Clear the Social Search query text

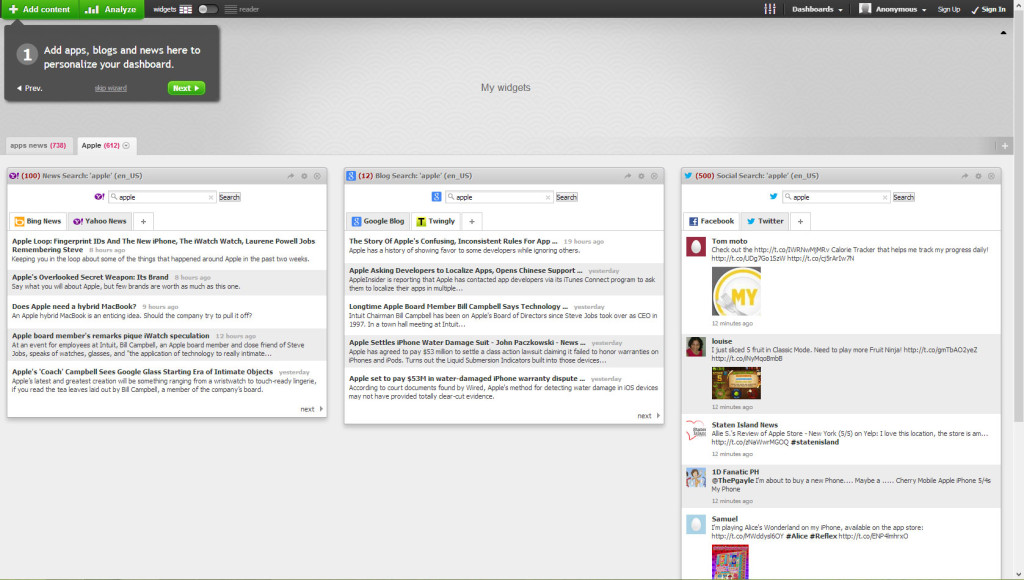(885, 197)
